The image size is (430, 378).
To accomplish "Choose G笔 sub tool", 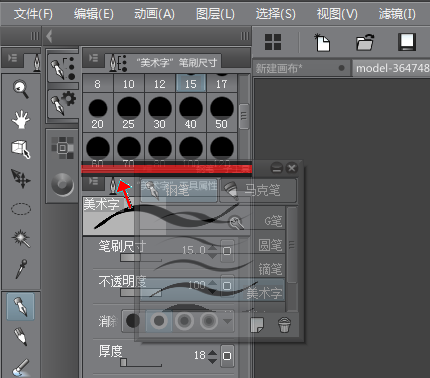I will click(212, 218).
